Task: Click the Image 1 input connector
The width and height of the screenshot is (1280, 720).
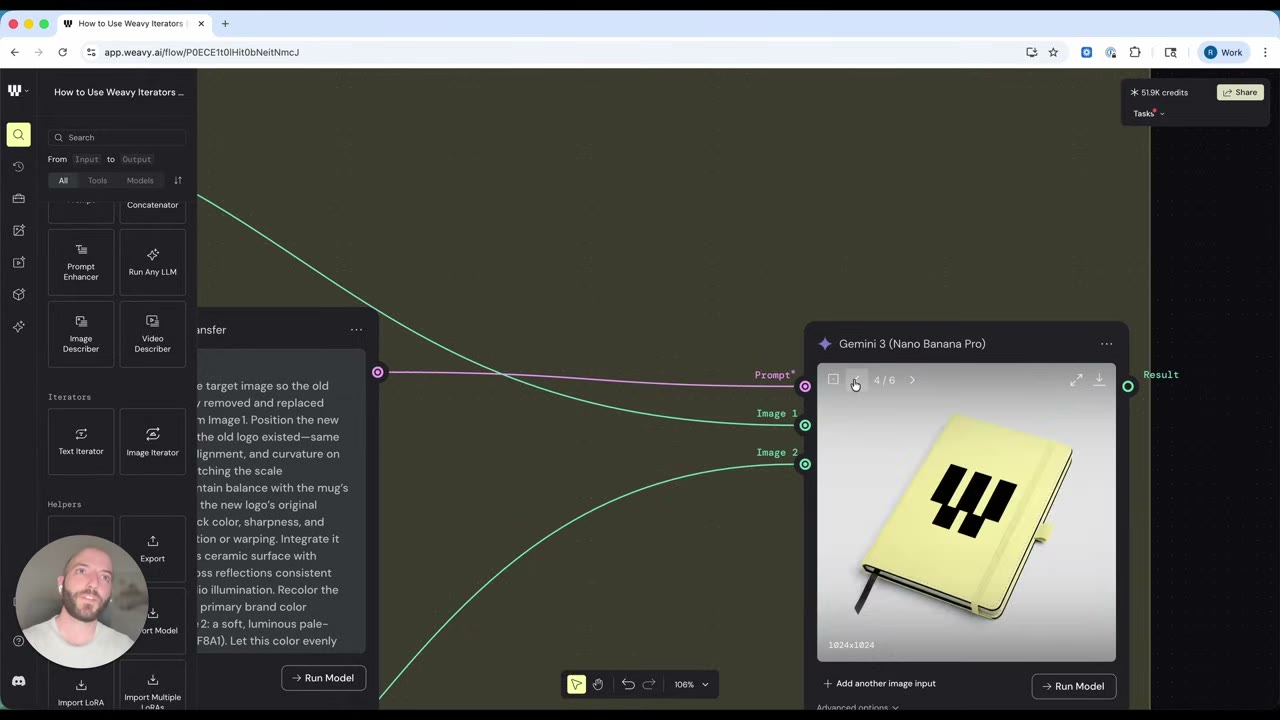Action: click(x=805, y=425)
